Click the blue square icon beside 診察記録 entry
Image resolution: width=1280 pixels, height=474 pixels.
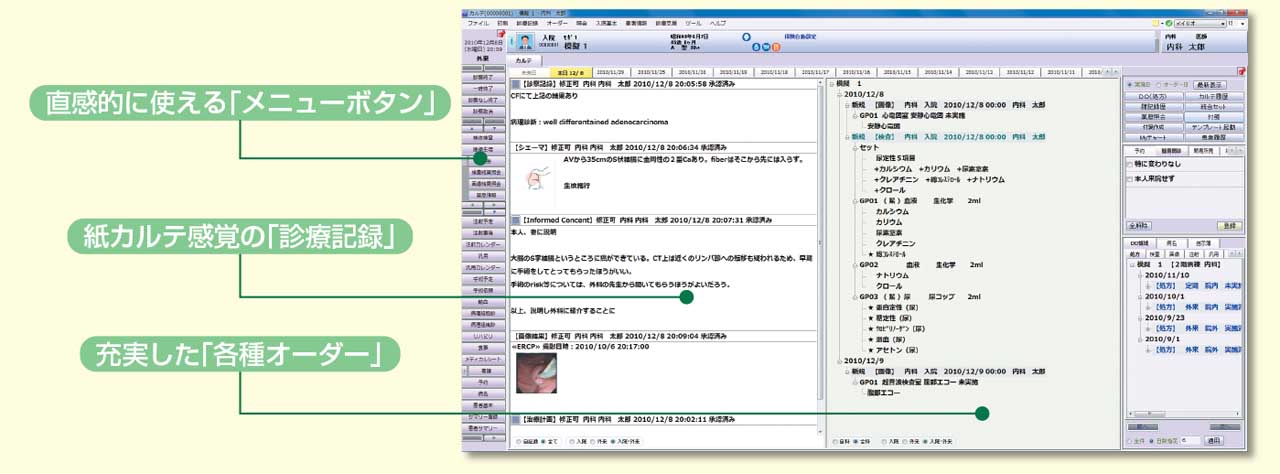click(x=517, y=86)
